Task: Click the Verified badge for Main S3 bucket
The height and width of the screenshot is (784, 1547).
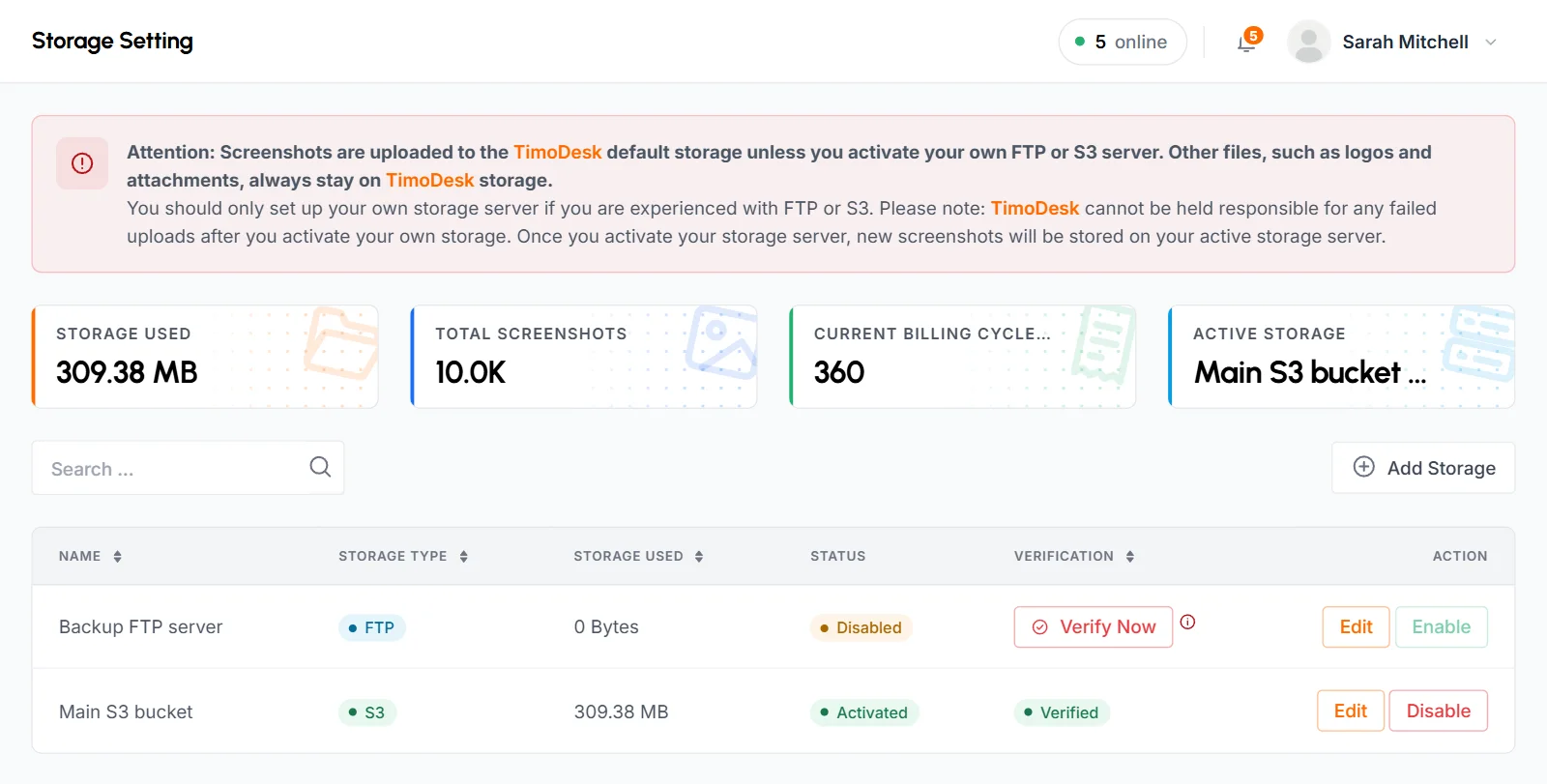Action: [x=1062, y=712]
